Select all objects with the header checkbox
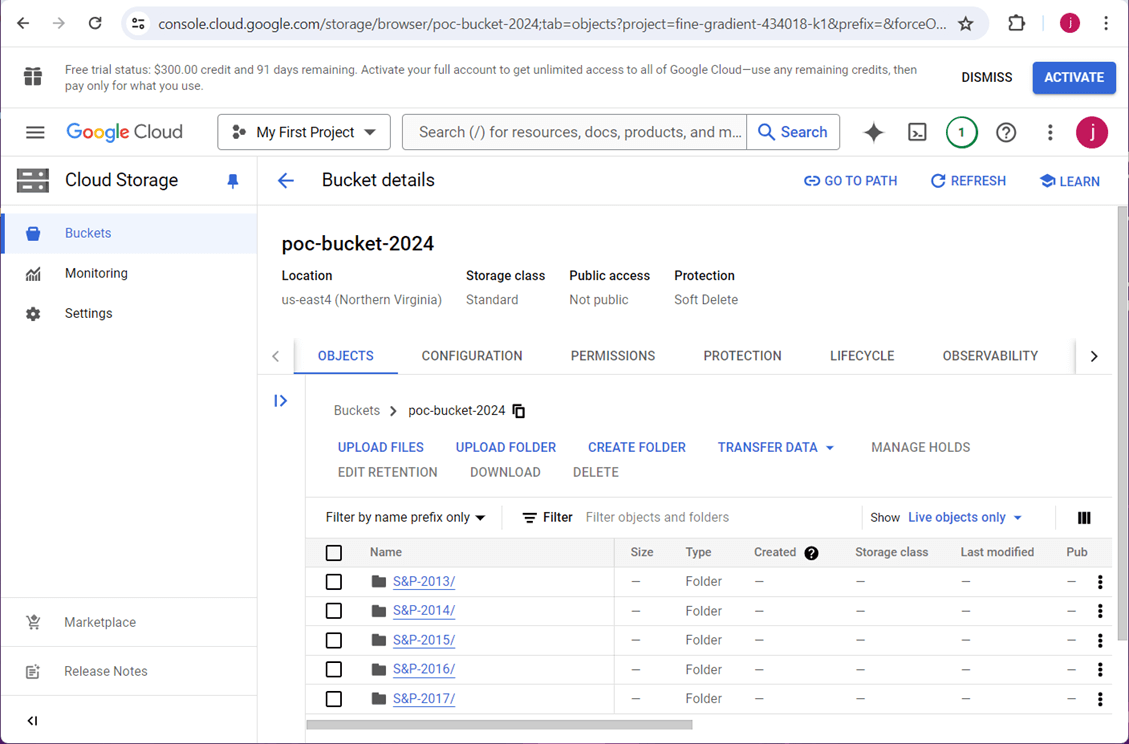 334,553
